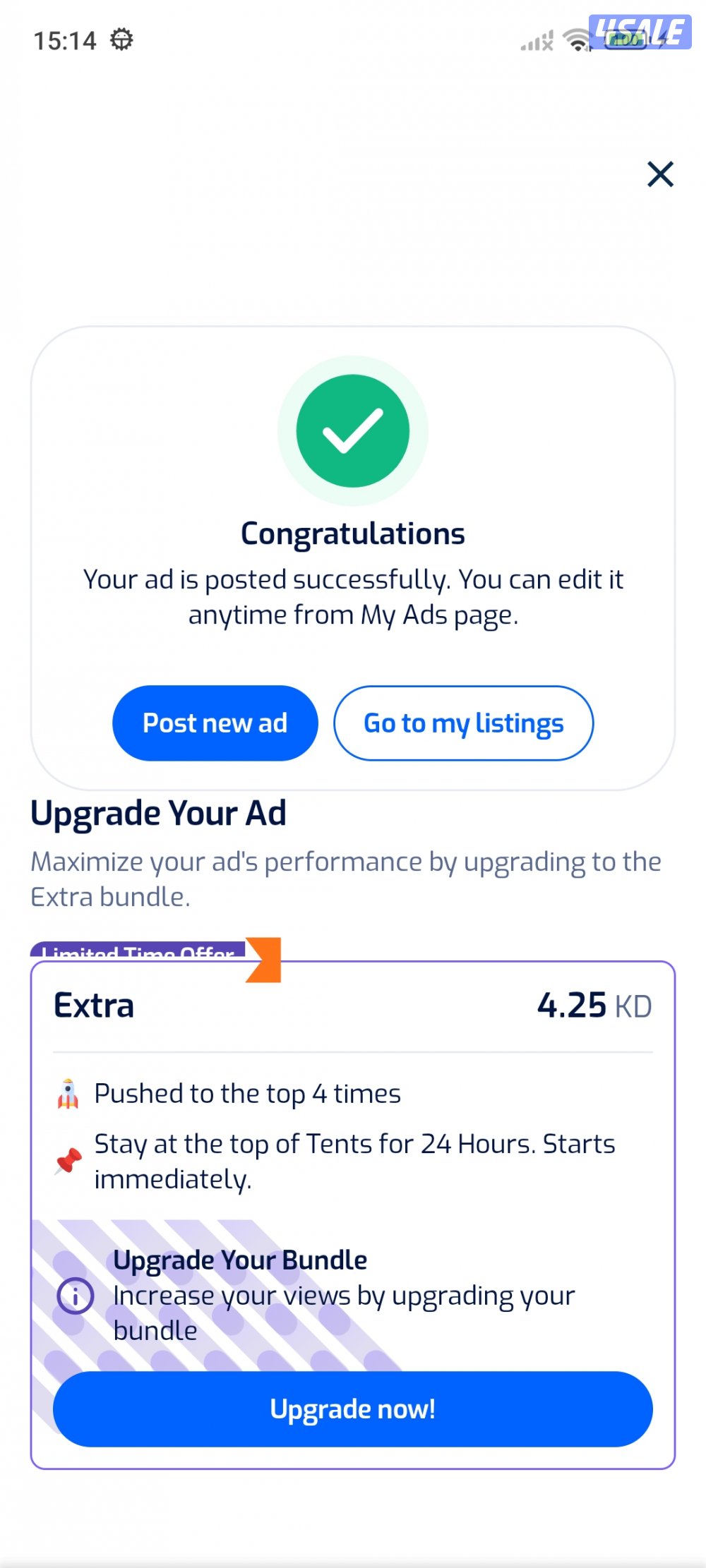Tap the Upgrade Your Bundle banner text
The image size is (706, 1568).
point(240,1260)
